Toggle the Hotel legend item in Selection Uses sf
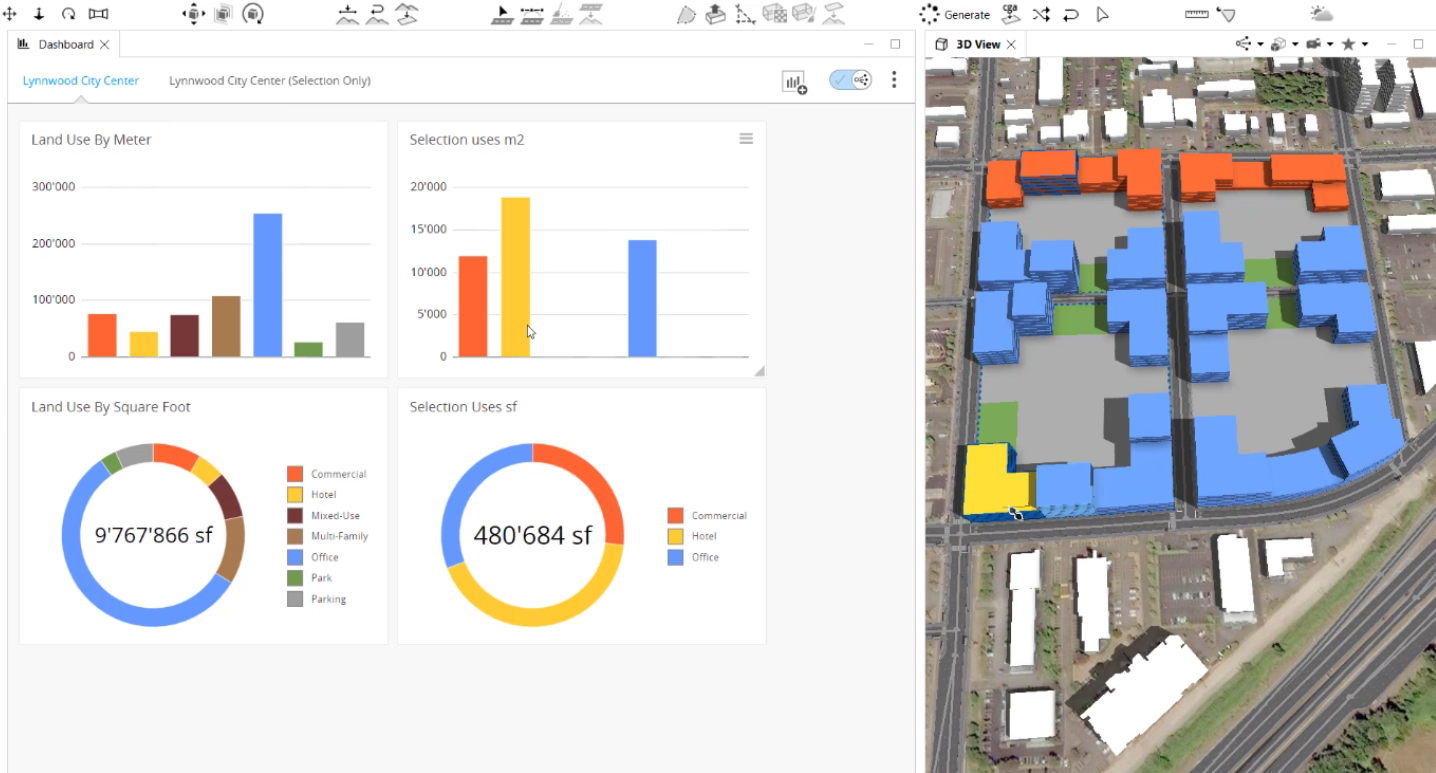The image size is (1436, 773). [703, 536]
